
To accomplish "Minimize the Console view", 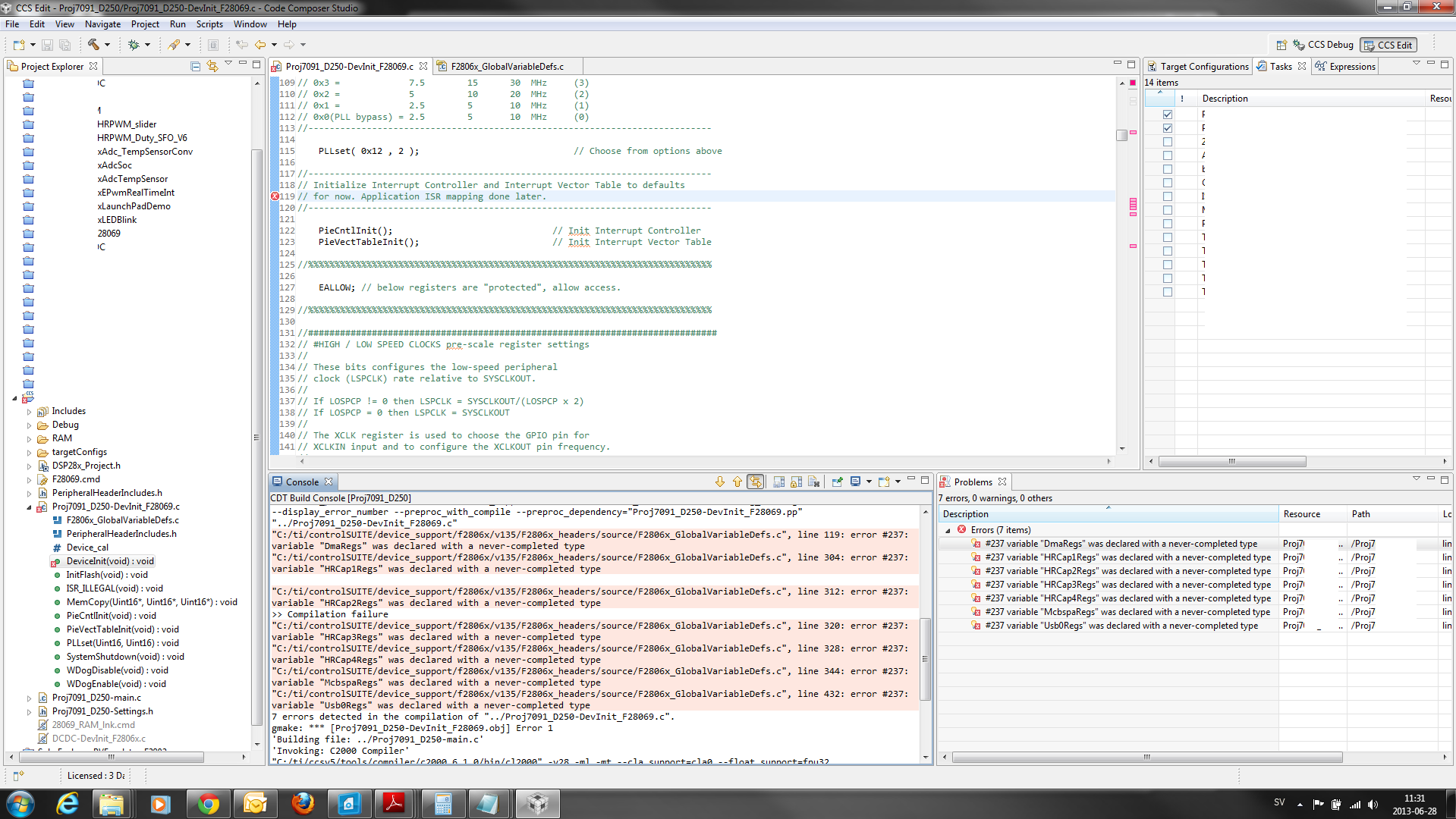I will pos(911,479).
